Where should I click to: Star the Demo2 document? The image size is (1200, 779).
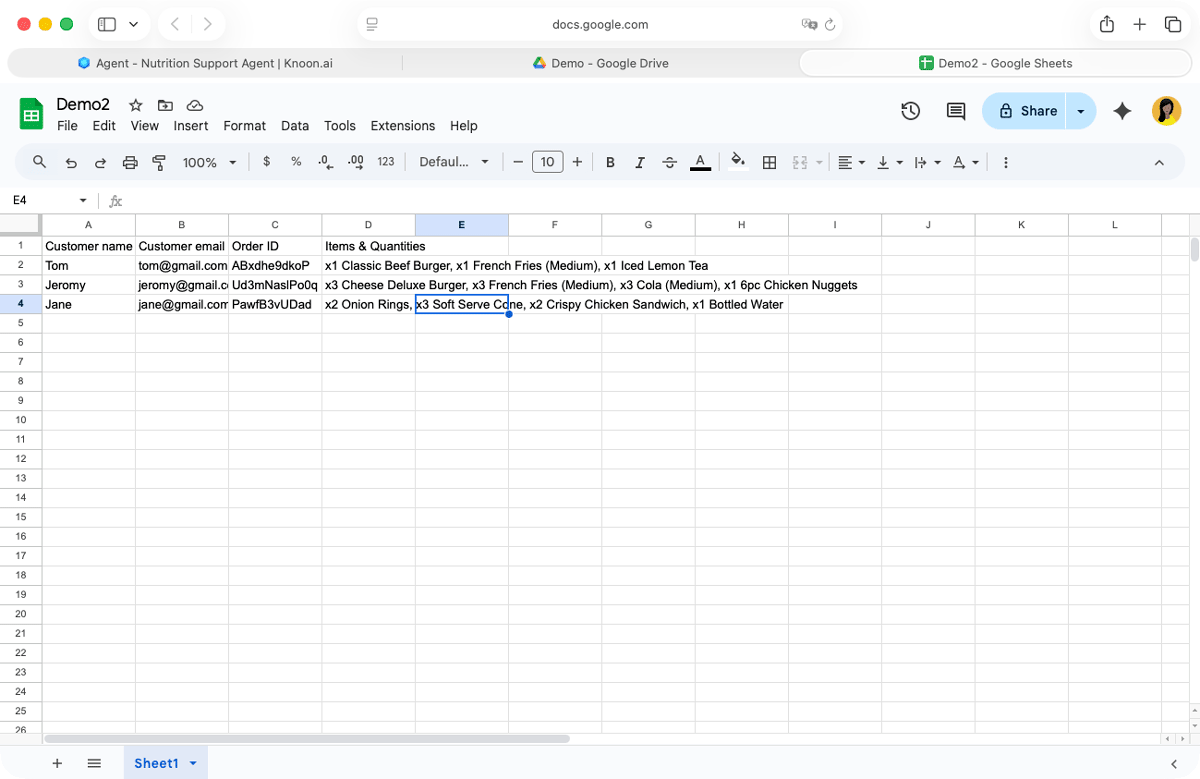(x=135, y=104)
